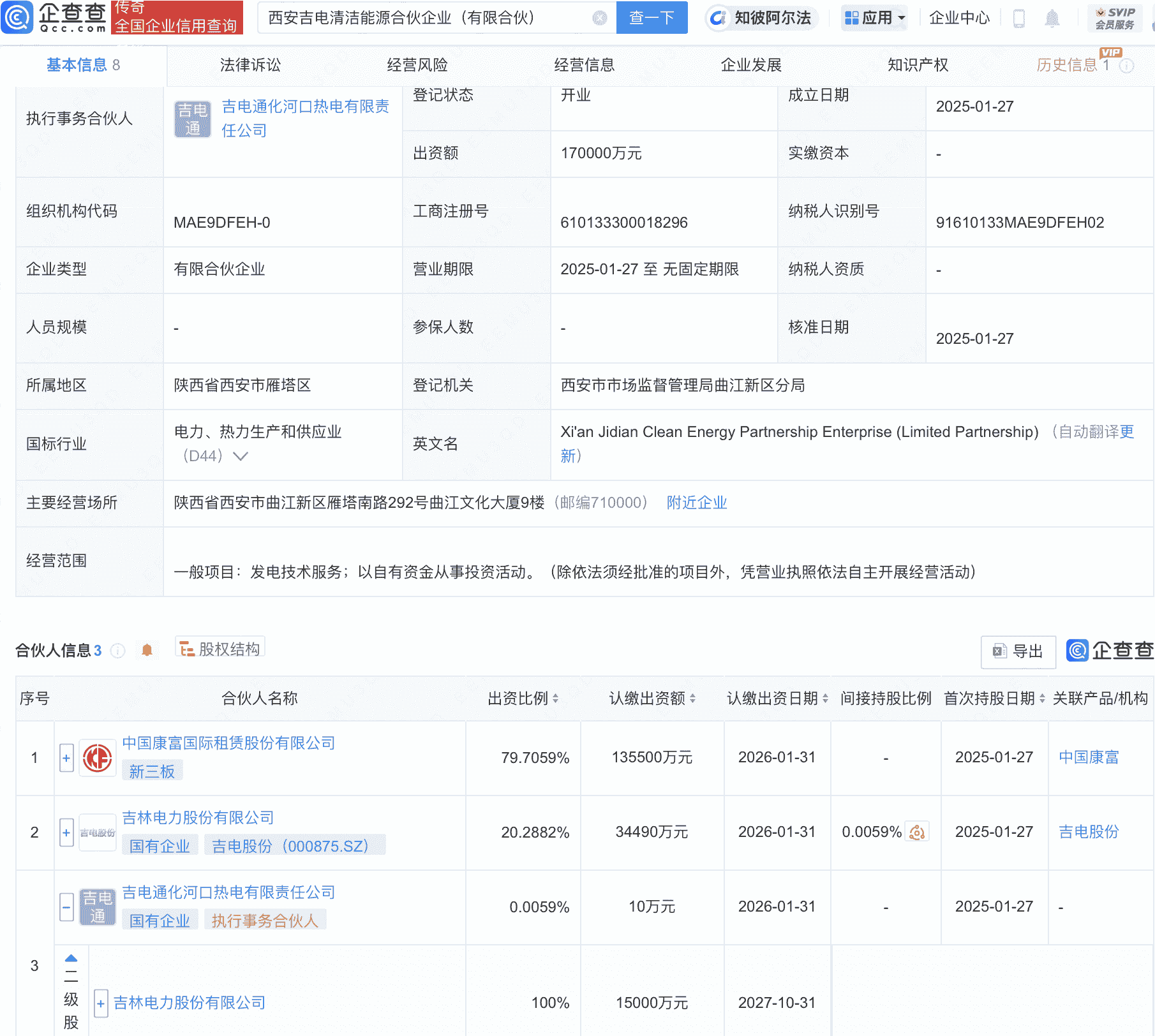Open 吉林电力股份有限公司 company page
Image resolution: width=1155 pixels, height=1036 pixels.
point(198,818)
